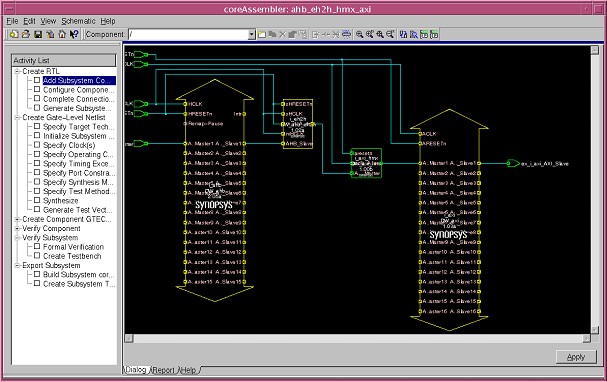Image resolution: width=607 pixels, height=382 pixels.
Task: Click the Save floppy disk toolbar icon
Action: [38, 34]
